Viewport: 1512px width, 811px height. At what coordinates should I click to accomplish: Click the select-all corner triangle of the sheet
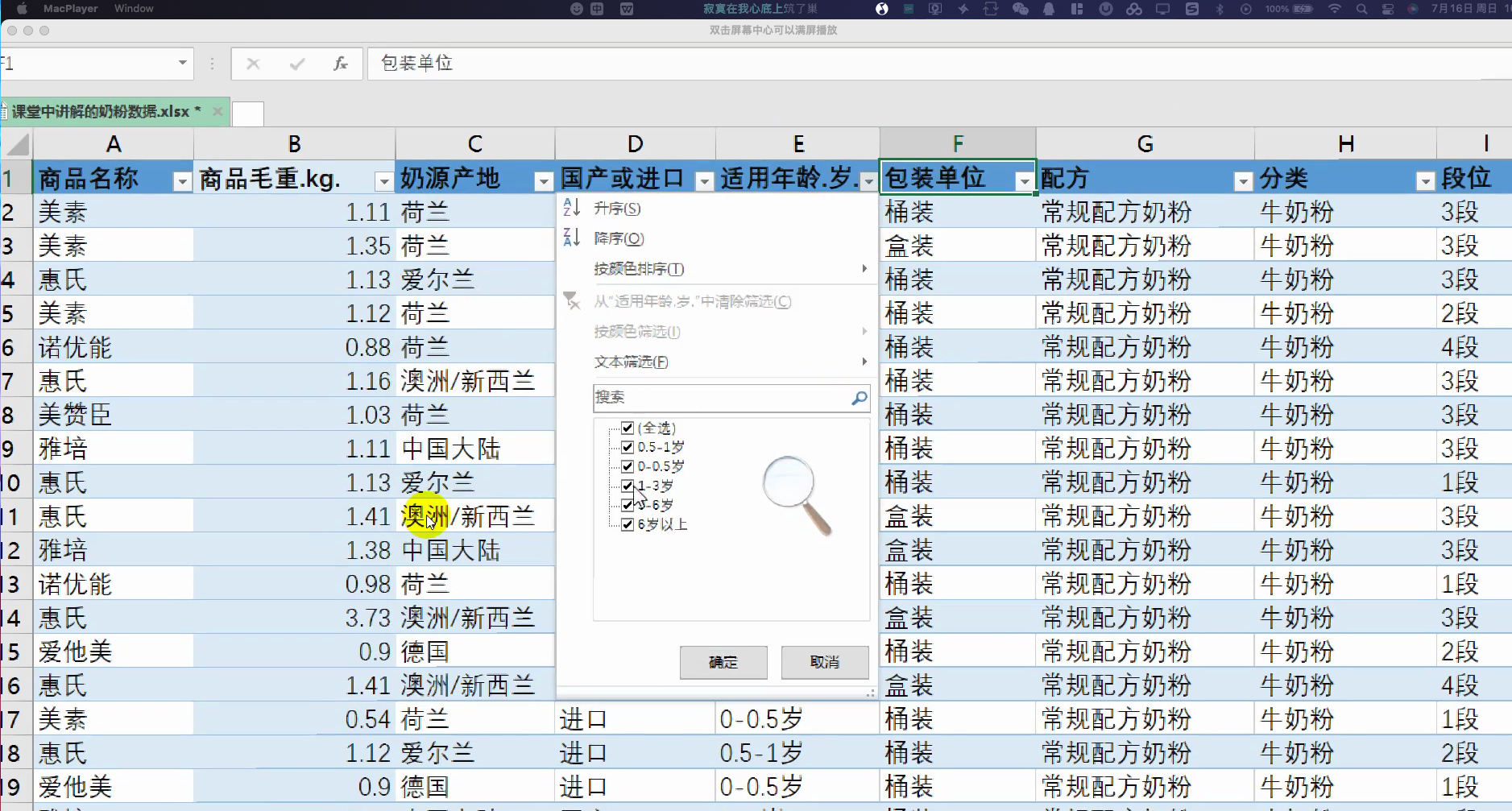tap(18, 145)
